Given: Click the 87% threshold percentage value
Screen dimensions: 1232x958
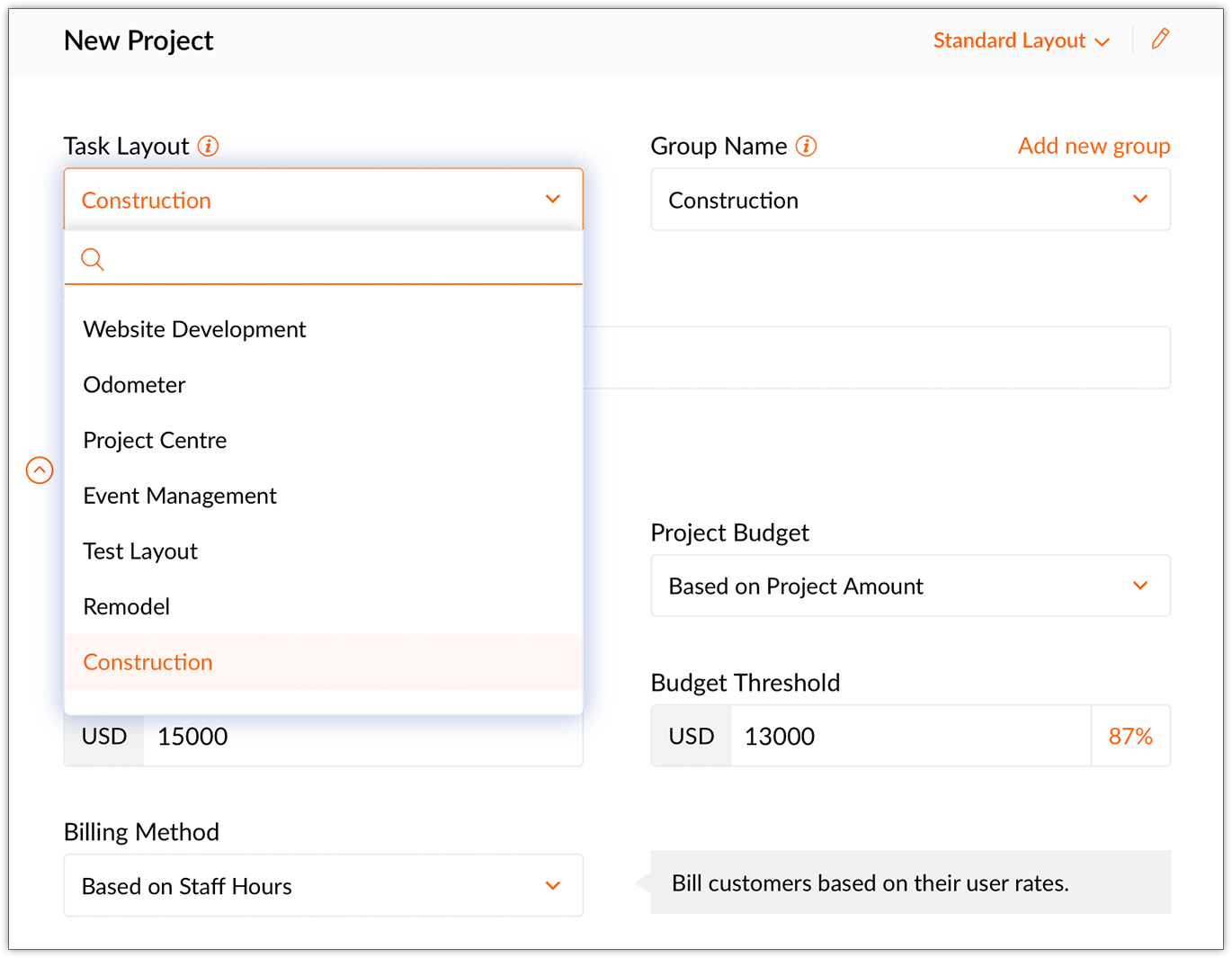Looking at the screenshot, I should click(x=1130, y=736).
